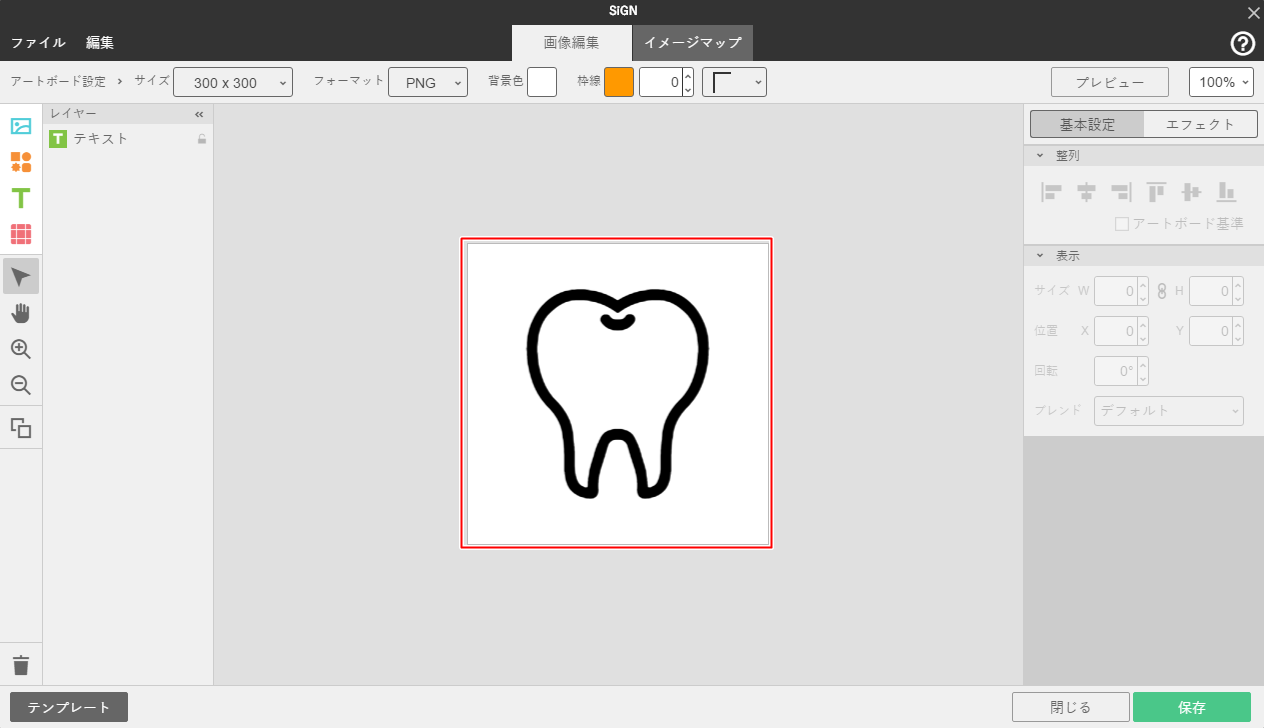
Task: Select the エフェクト tab
Action: point(1200,124)
